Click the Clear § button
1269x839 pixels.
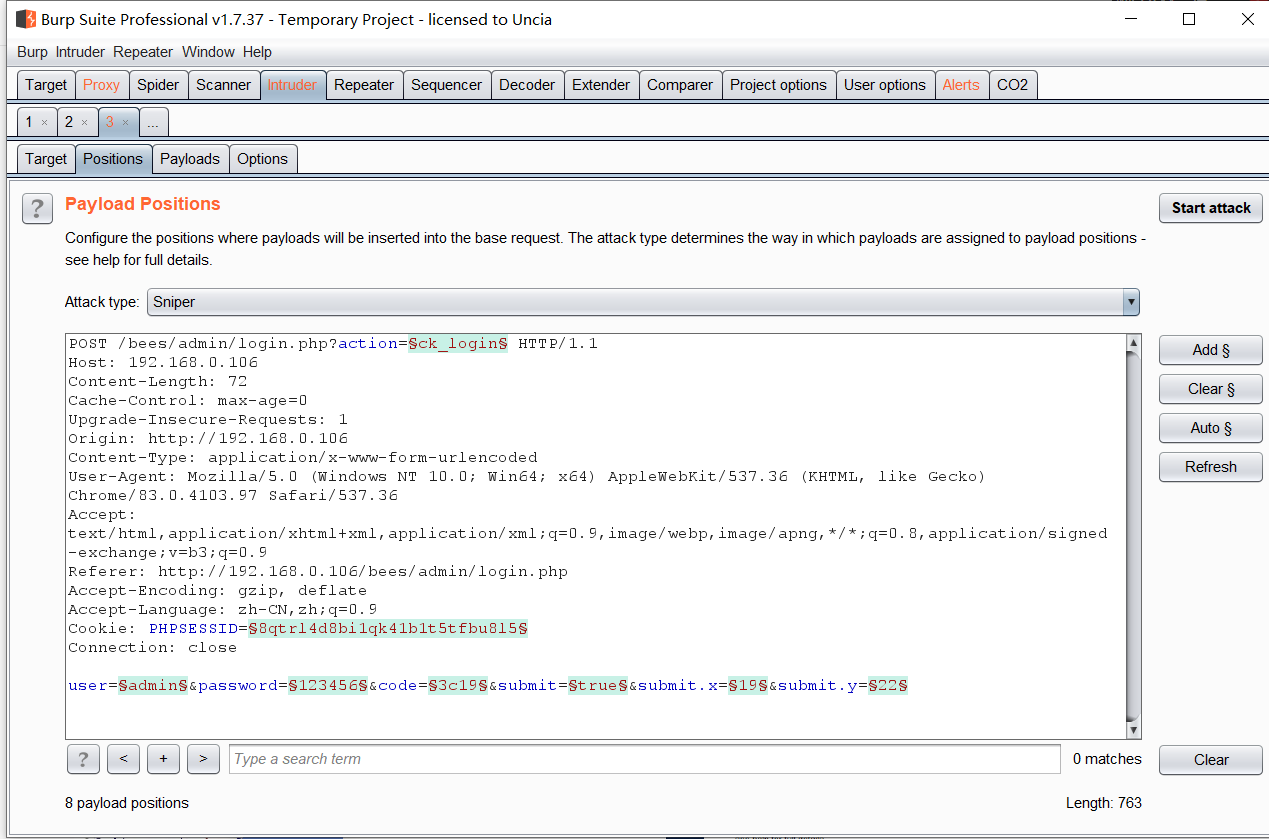(1211, 389)
